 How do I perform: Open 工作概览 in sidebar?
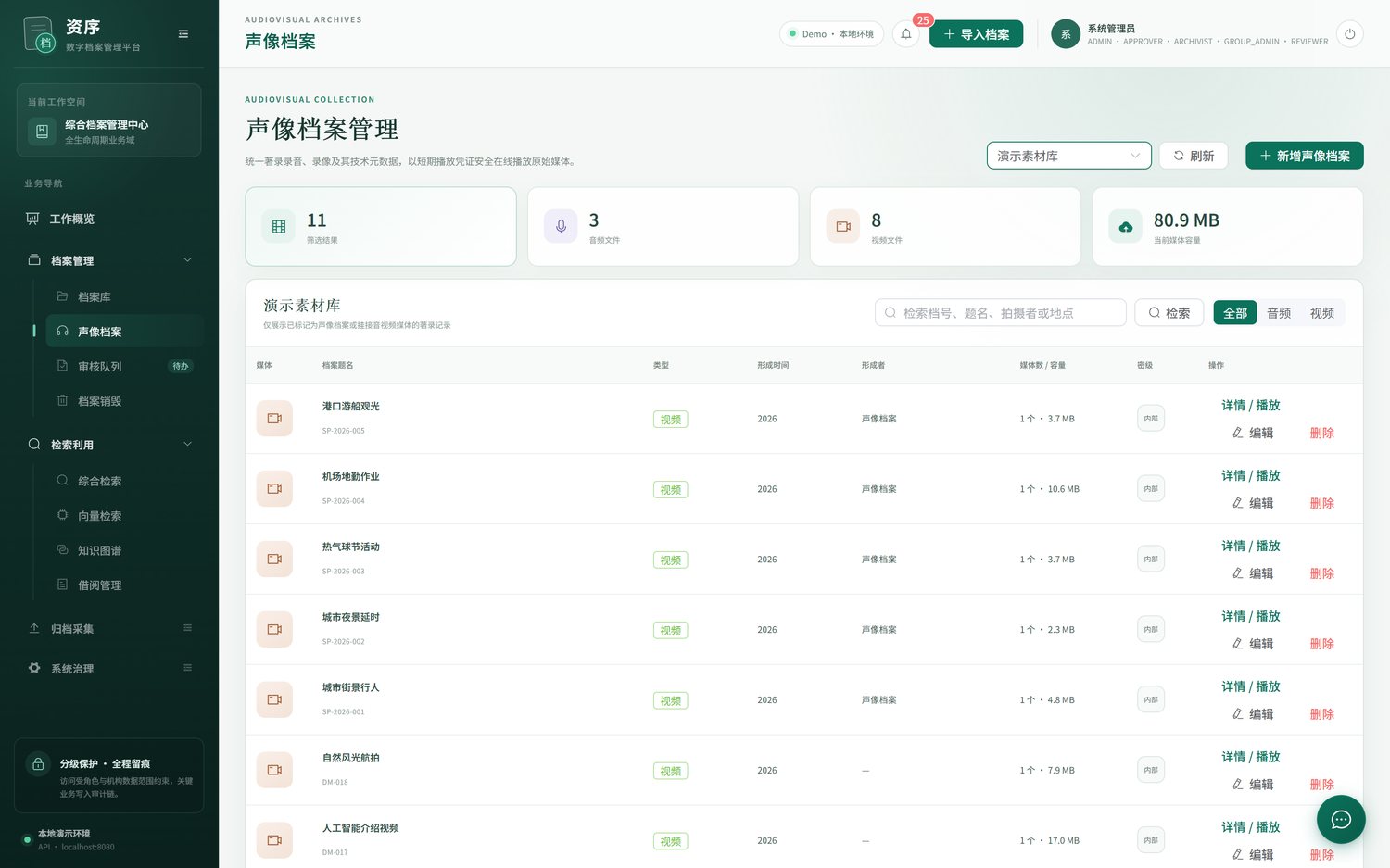click(x=109, y=219)
